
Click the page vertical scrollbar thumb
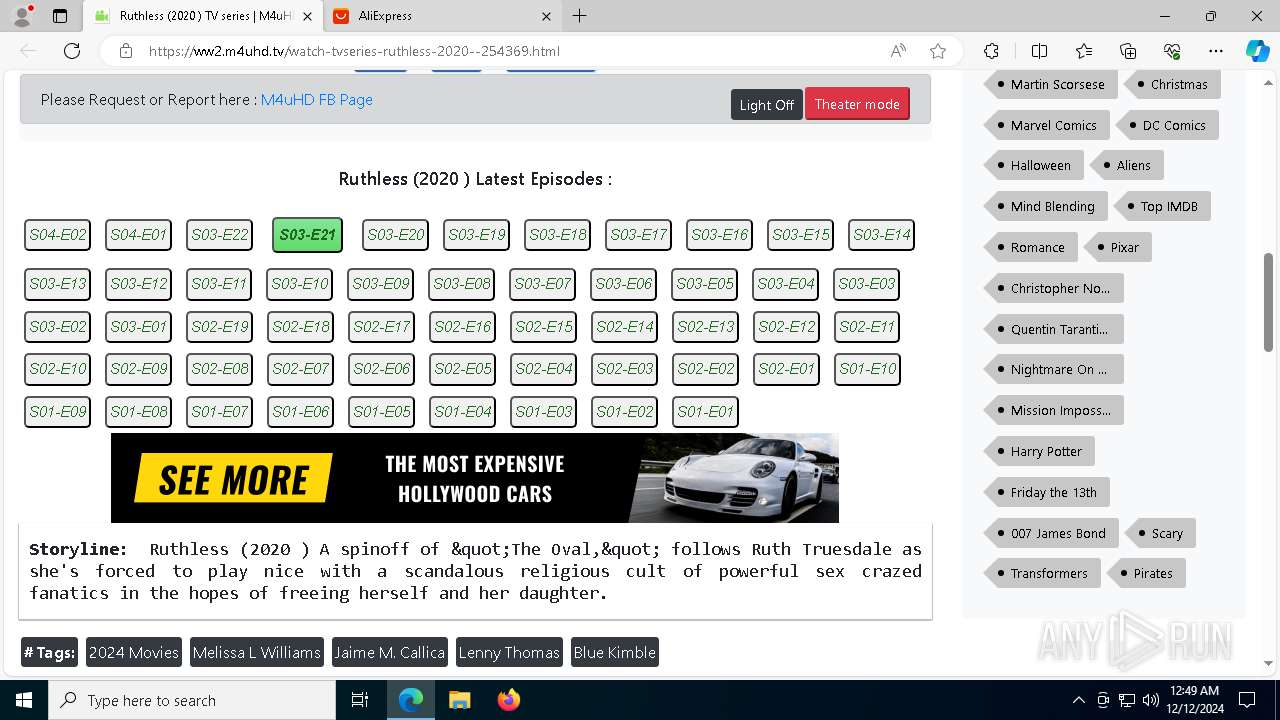click(x=1268, y=302)
